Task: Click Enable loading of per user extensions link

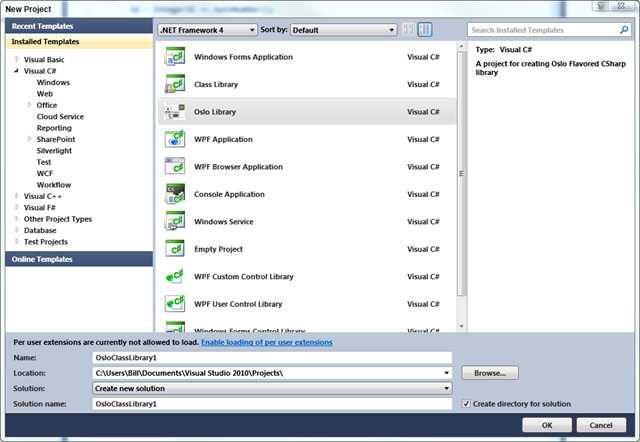Action: coord(267,342)
